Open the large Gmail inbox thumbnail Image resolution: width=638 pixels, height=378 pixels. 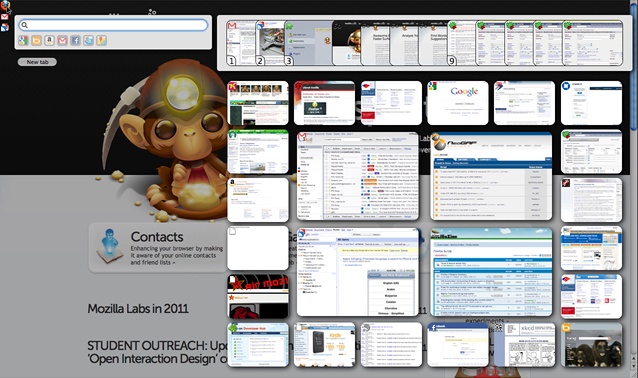(x=358, y=176)
